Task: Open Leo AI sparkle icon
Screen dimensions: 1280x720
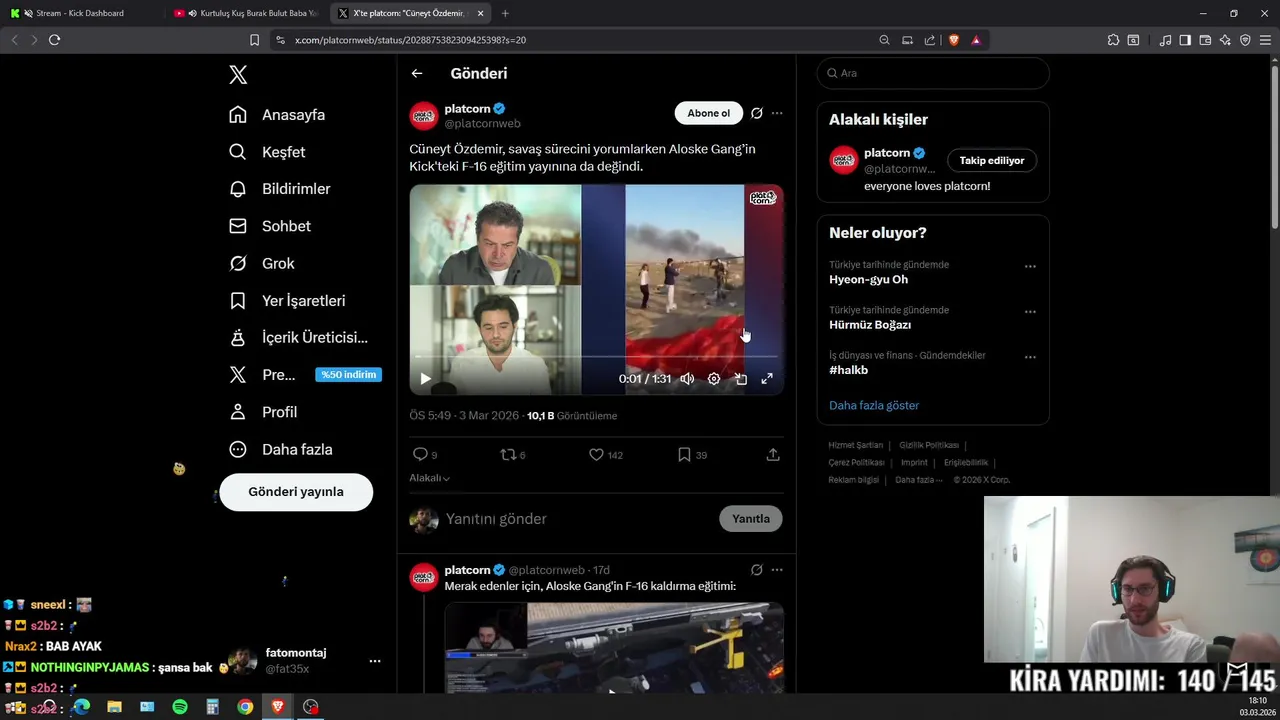Action: 1225,40
